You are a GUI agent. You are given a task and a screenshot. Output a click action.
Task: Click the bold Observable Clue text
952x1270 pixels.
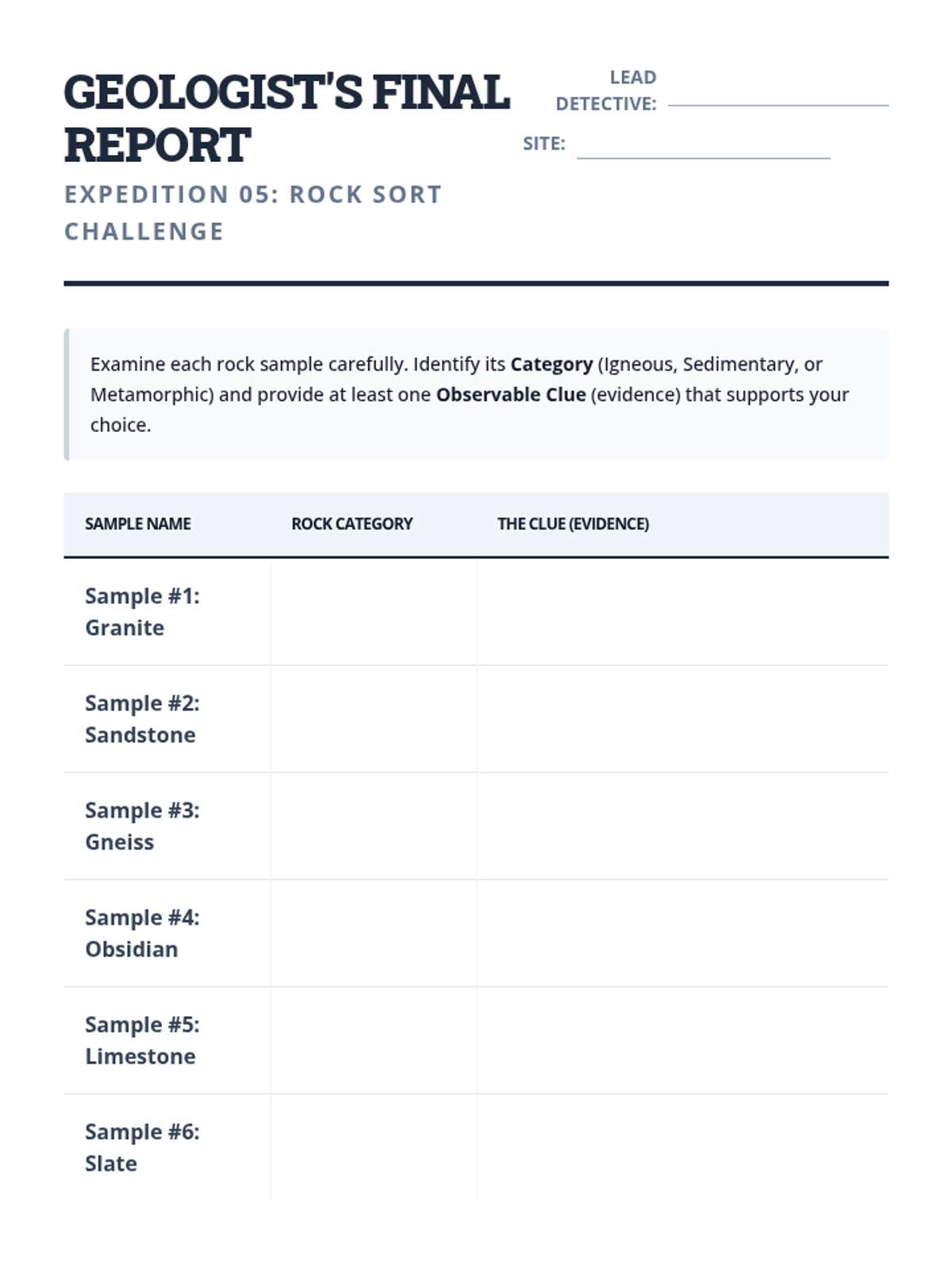511,394
